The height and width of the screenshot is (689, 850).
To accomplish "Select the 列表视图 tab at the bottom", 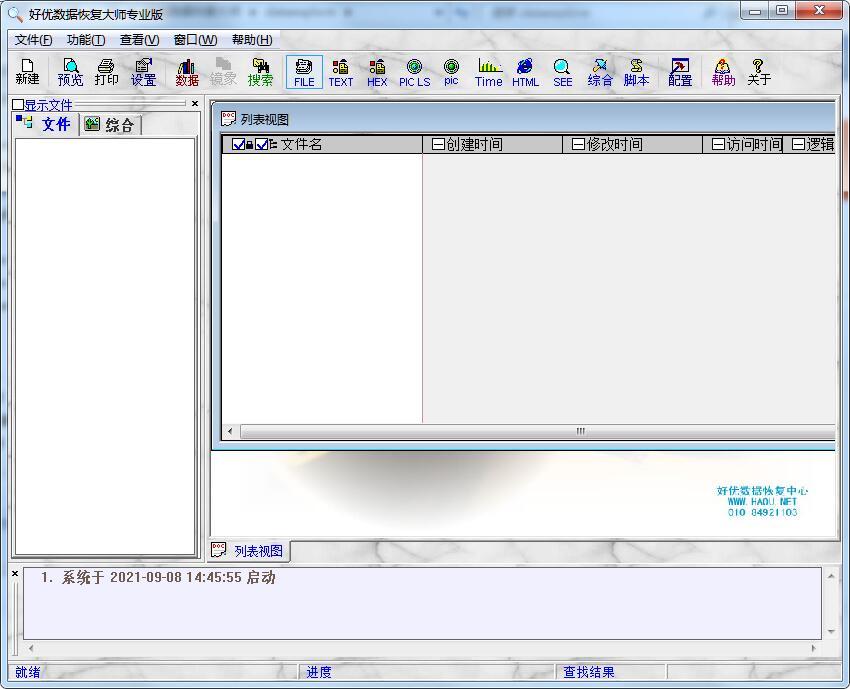I will click(x=249, y=551).
